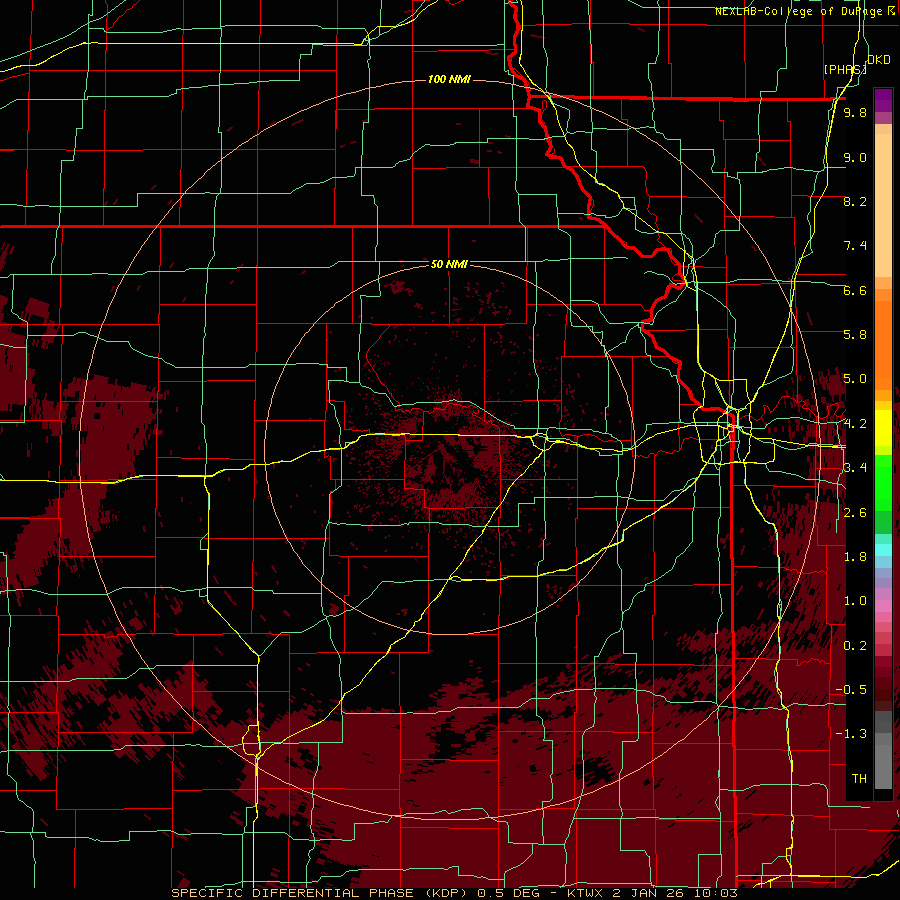Click the 2.6 value on the color scale
The image size is (900, 900).
pyautogui.click(x=855, y=513)
